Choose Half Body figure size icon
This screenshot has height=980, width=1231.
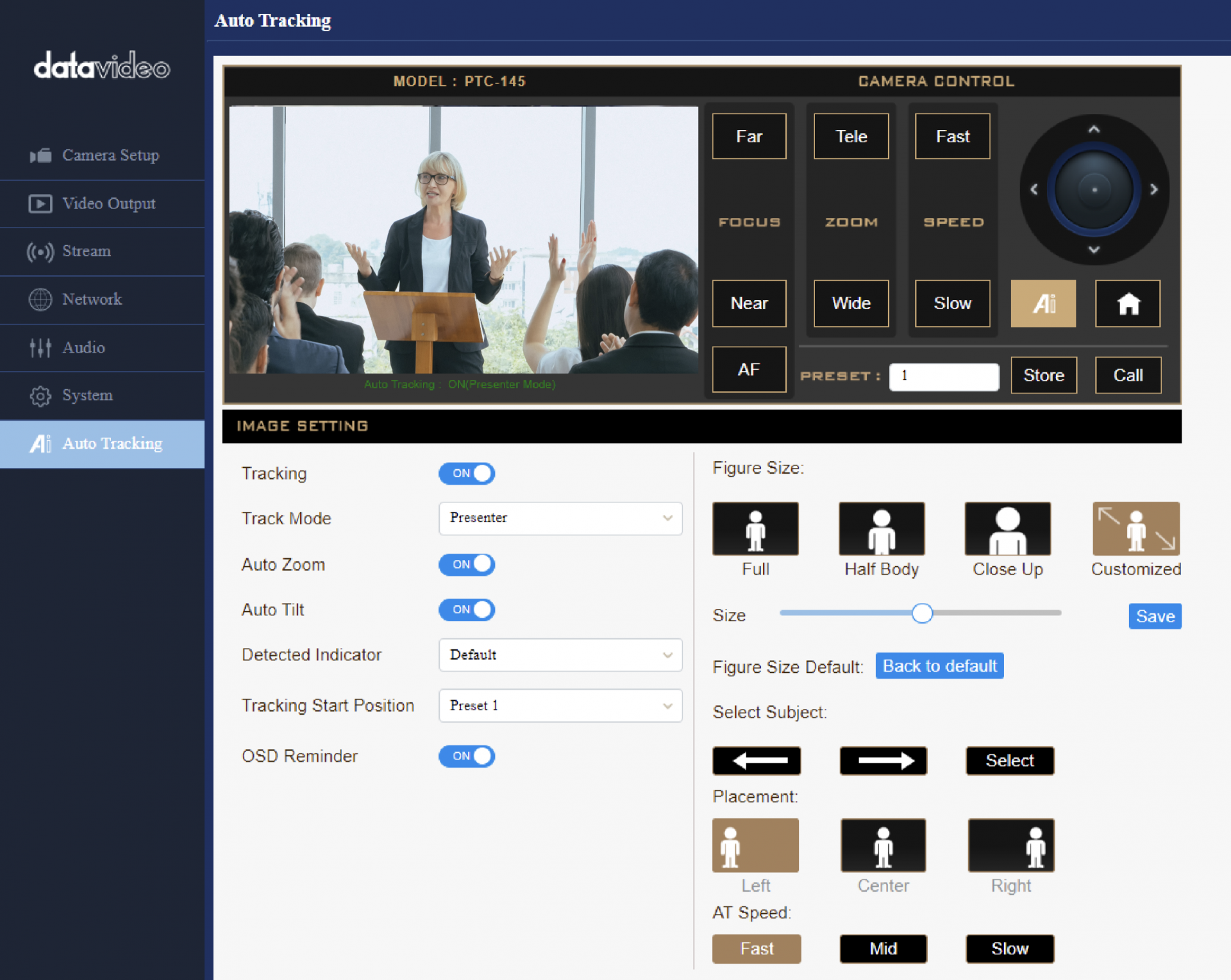(881, 529)
